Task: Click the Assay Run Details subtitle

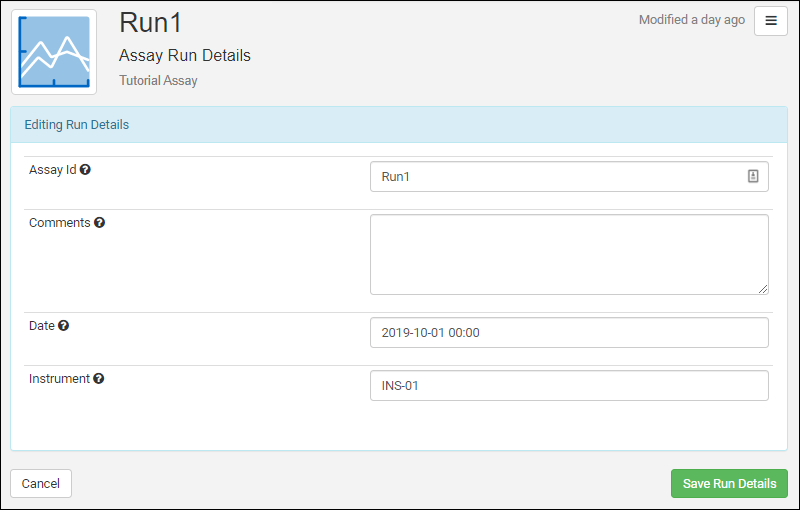Action: point(185,56)
